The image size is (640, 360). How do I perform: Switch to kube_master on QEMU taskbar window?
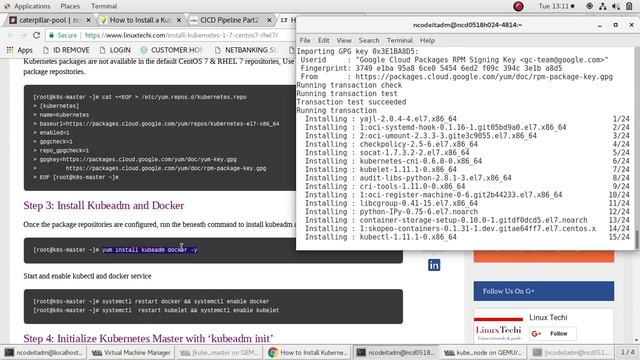219,352
